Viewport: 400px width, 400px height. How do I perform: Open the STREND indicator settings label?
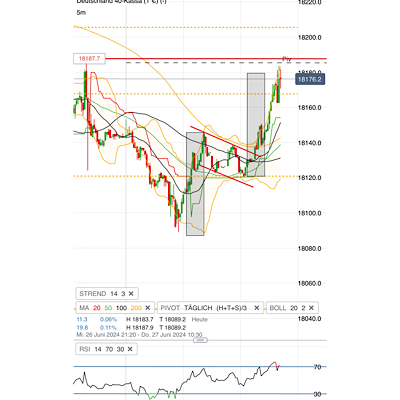click(x=93, y=294)
